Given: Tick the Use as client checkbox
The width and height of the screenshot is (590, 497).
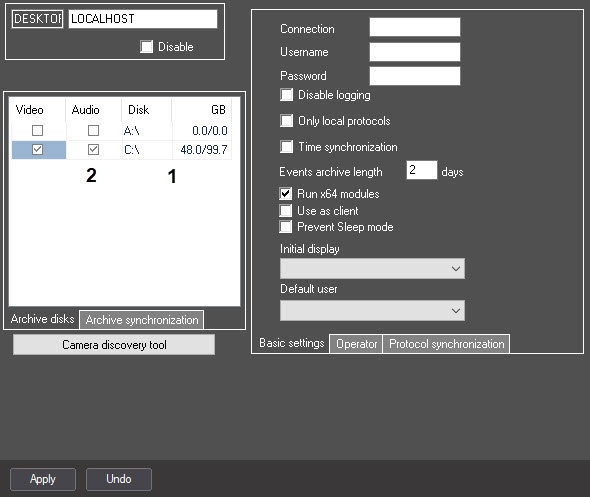Looking at the screenshot, I should (x=286, y=211).
